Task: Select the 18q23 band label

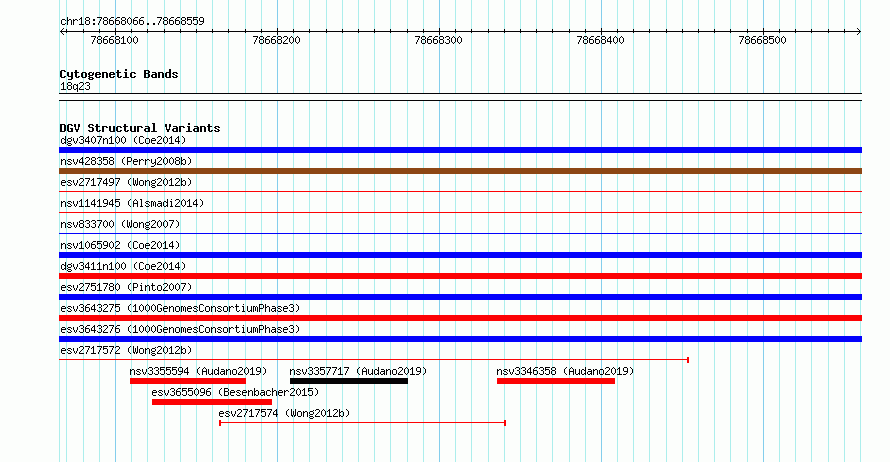Action: (x=75, y=86)
